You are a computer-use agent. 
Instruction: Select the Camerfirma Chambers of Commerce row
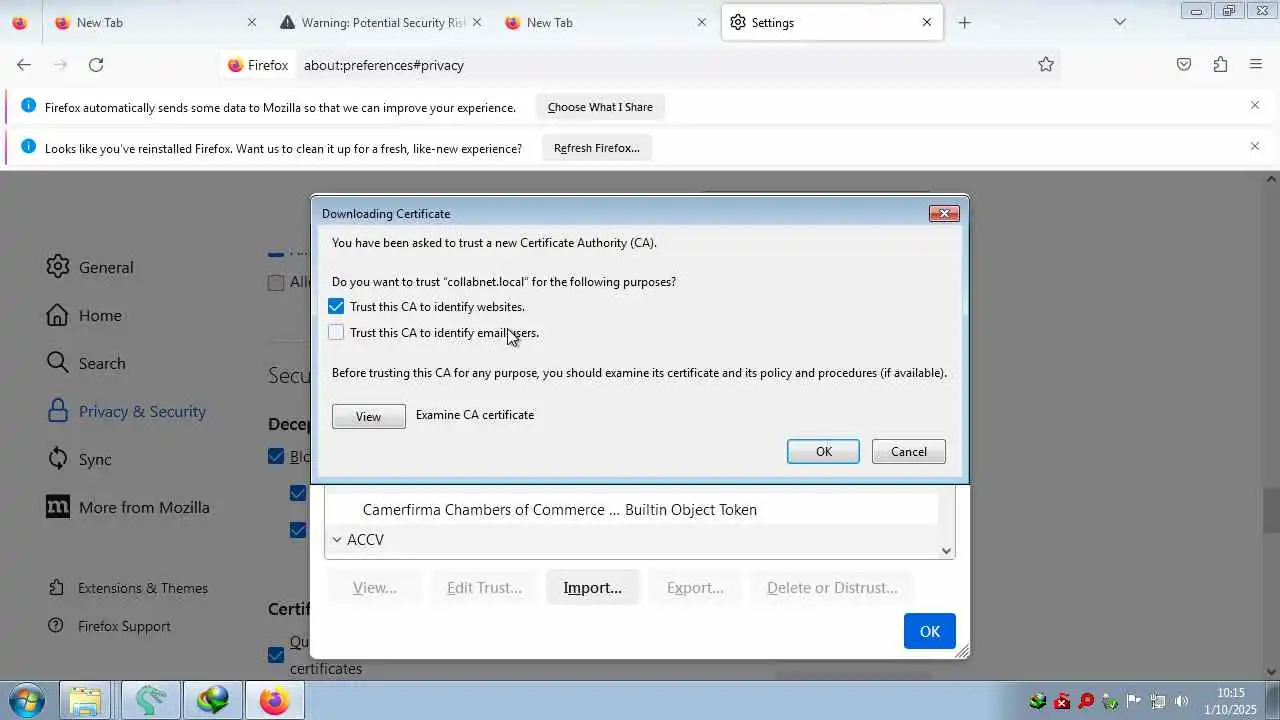631,509
